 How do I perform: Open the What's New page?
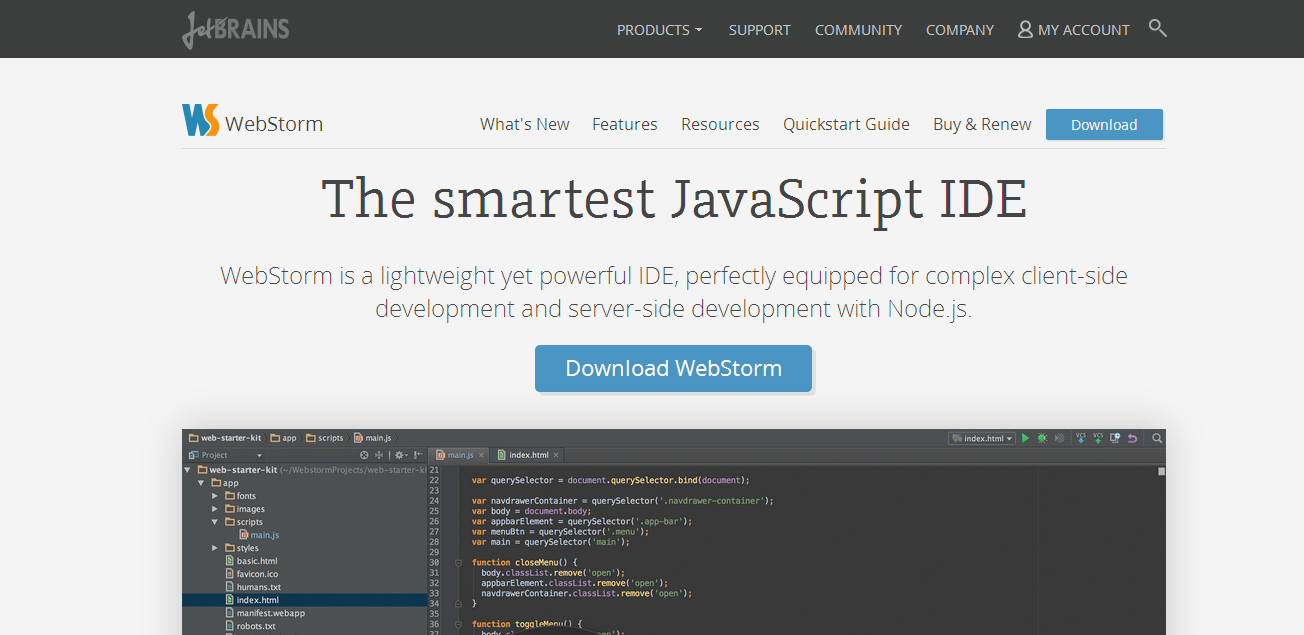tap(524, 124)
